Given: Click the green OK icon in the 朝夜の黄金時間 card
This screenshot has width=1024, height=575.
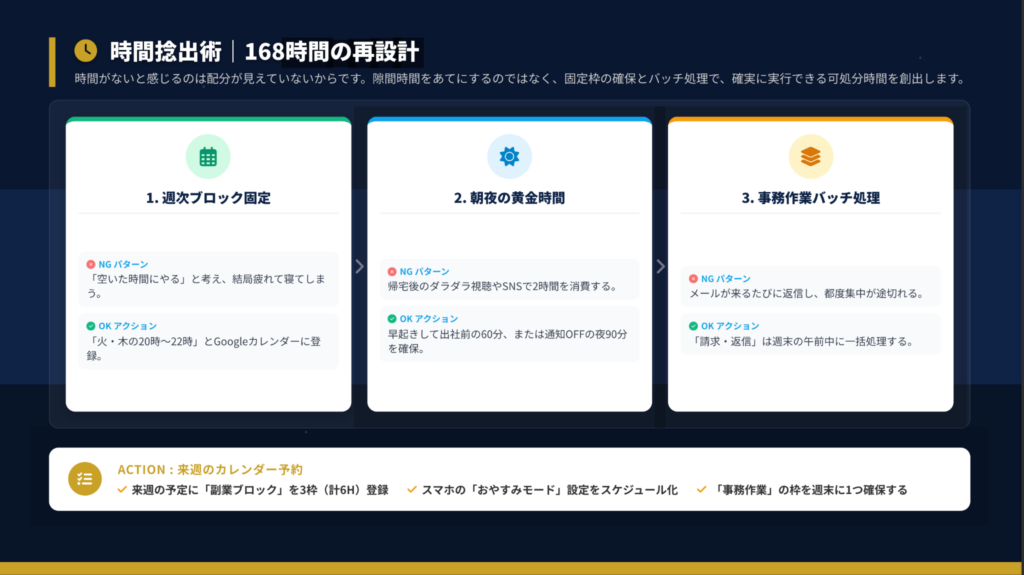Looking at the screenshot, I should pyautogui.click(x=392, y=319).
